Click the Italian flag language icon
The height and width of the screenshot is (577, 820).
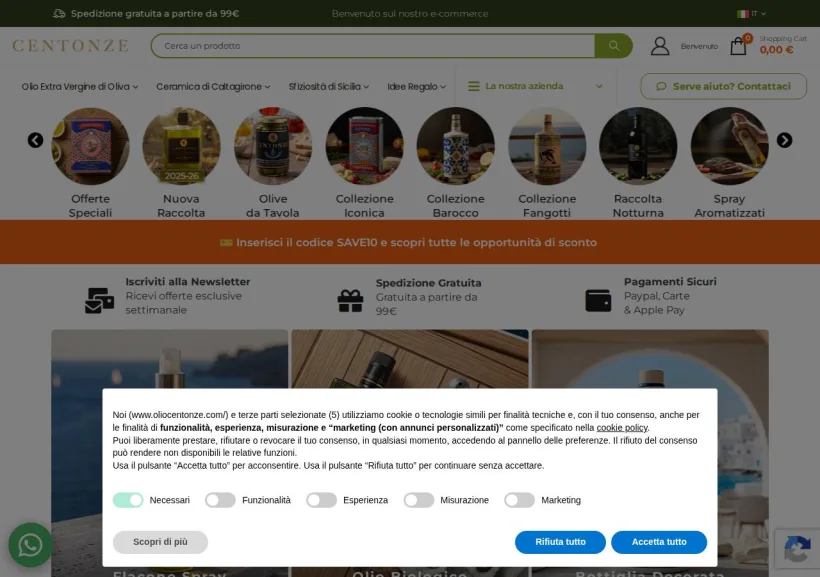743,14
